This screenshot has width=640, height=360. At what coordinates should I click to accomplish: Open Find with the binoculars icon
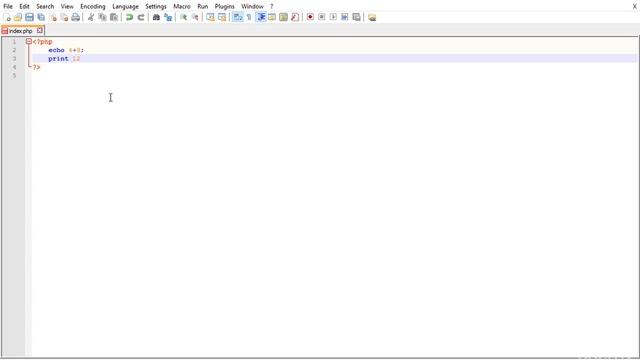coord(156,17)
